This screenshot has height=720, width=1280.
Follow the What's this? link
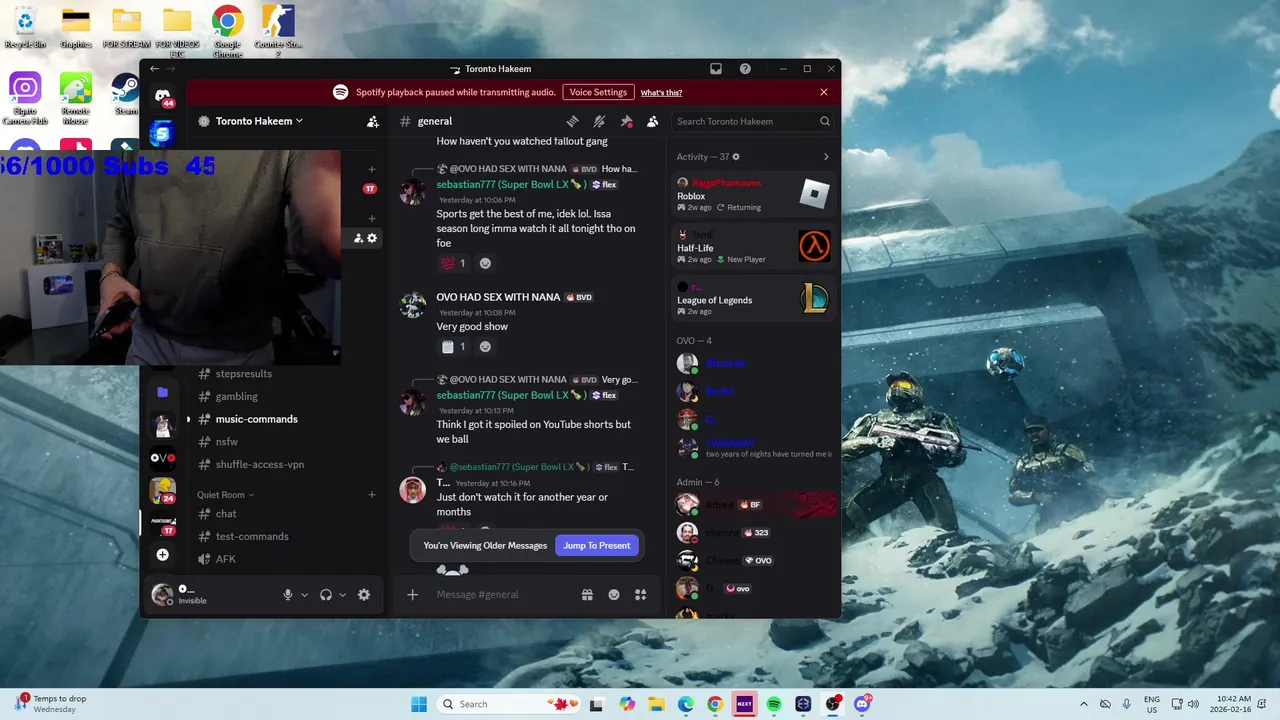point(661,92)
